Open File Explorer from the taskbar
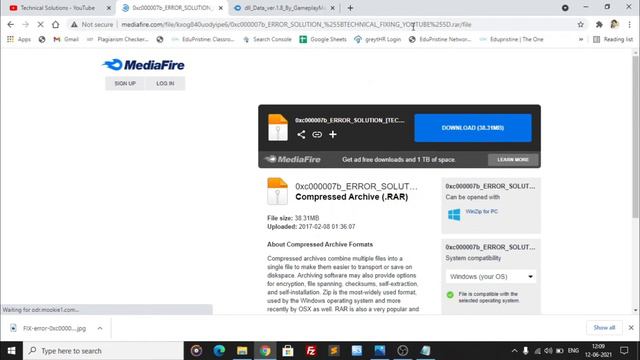 pyautogui.click(x=242, y=351)
